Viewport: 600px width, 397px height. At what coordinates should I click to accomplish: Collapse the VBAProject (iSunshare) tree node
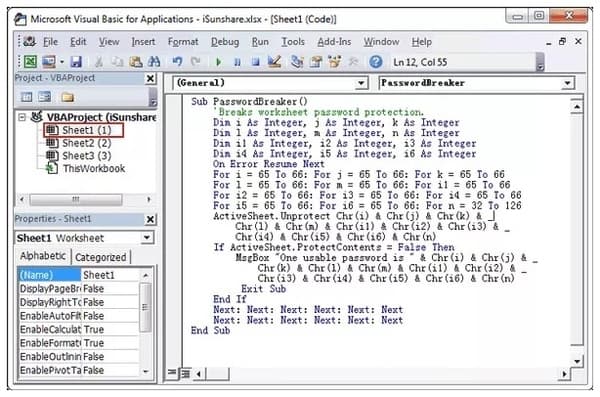click(22, 117)
